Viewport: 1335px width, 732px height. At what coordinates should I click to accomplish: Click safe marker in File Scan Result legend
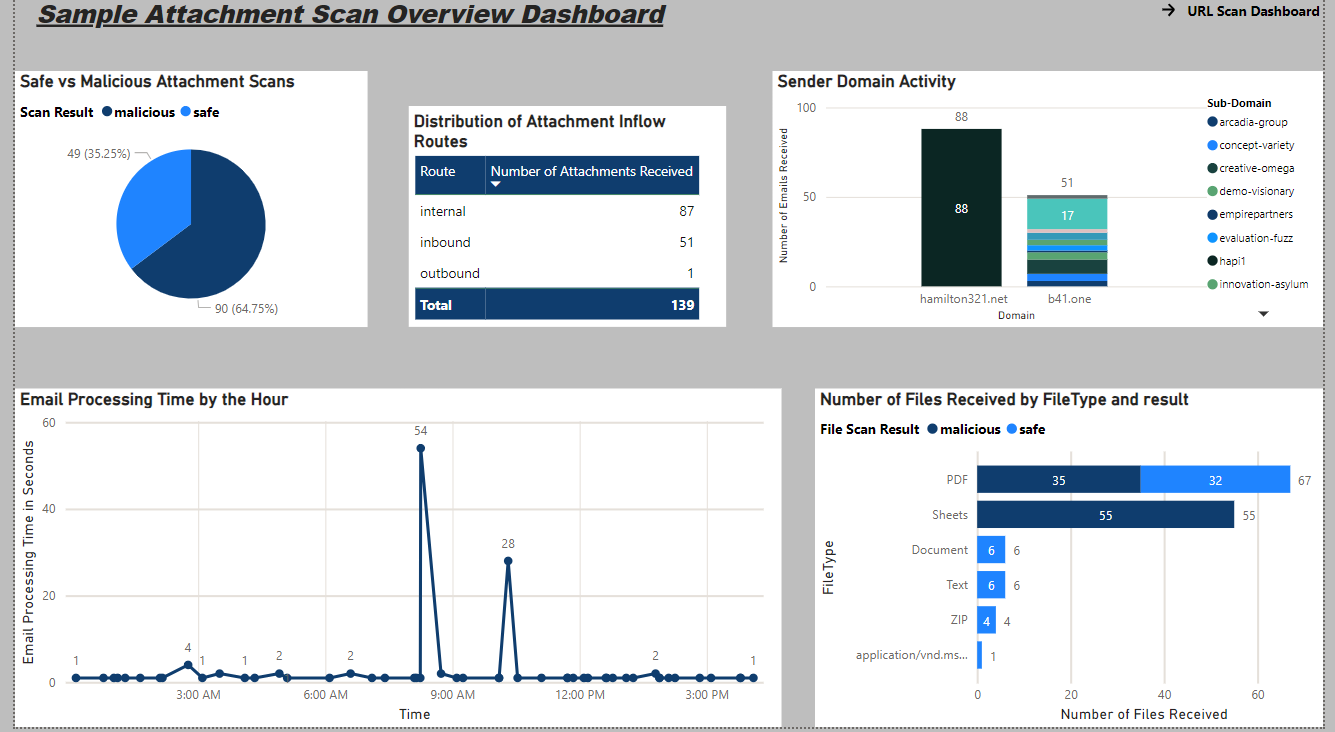pyautogui.click(x=1011, y=429)
